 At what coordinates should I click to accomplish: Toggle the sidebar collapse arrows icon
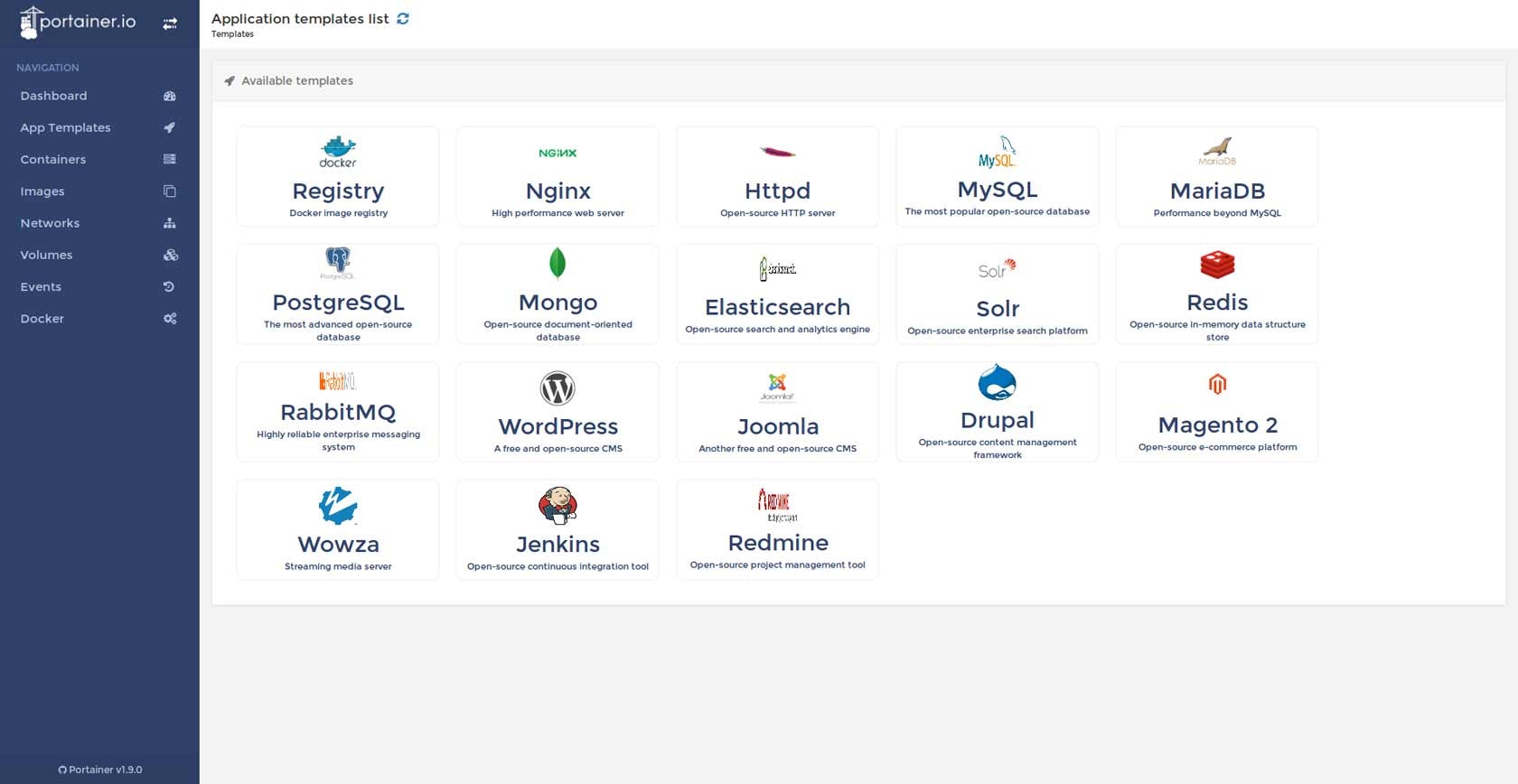(169, 24)
